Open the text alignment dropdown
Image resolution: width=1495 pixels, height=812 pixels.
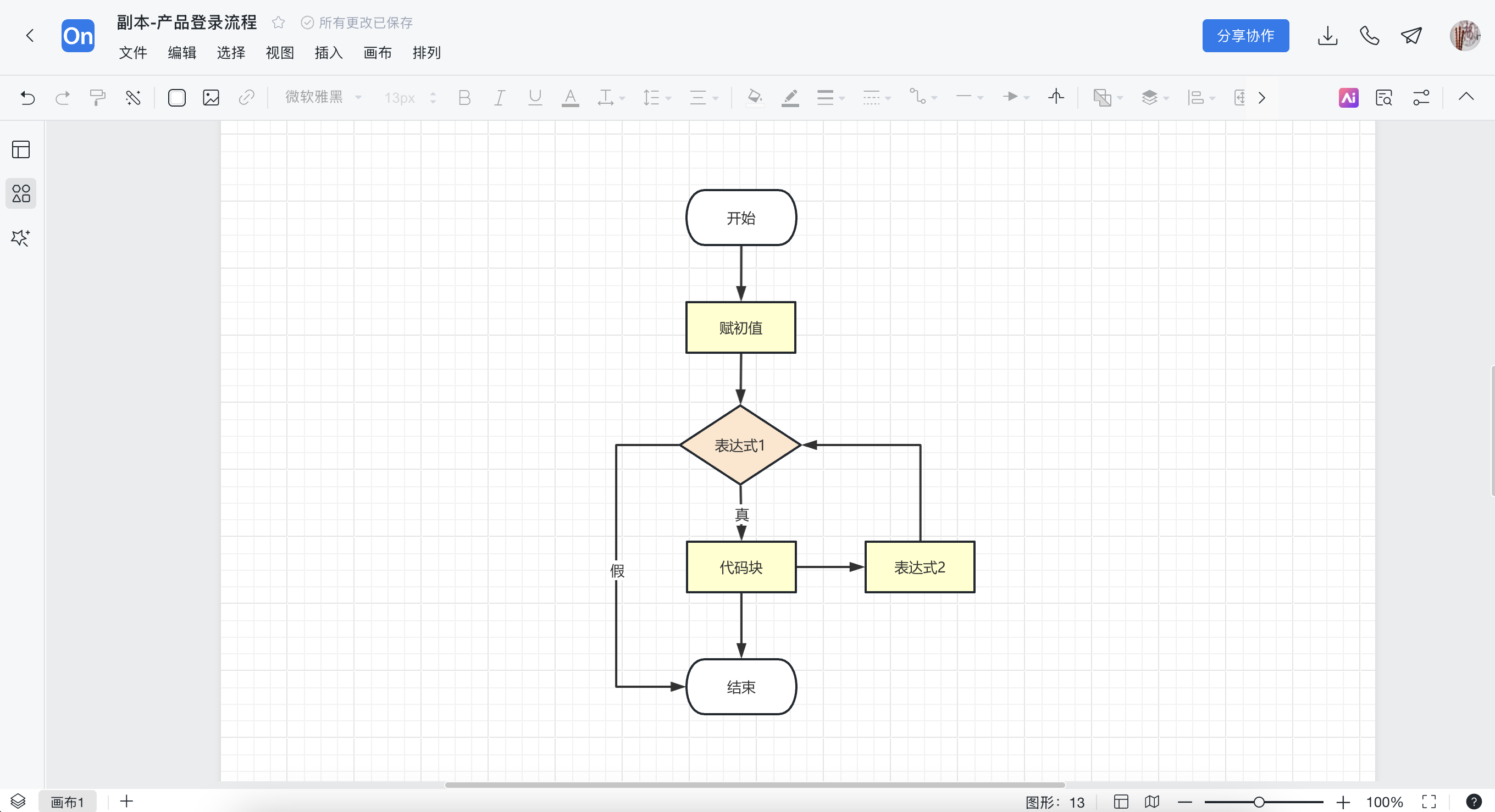coord(704,97)
